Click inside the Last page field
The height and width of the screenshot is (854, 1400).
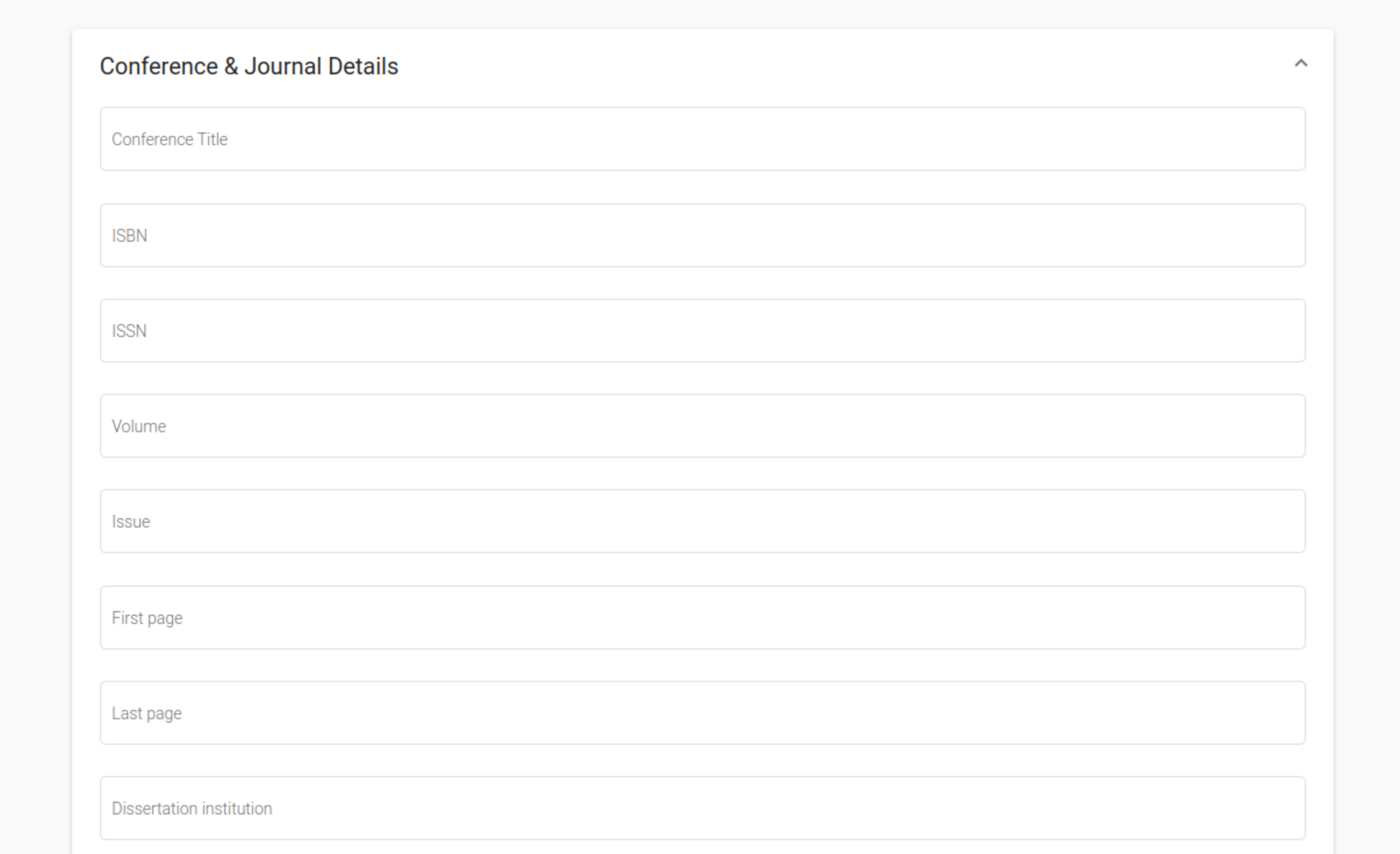(x=702, y=713)
